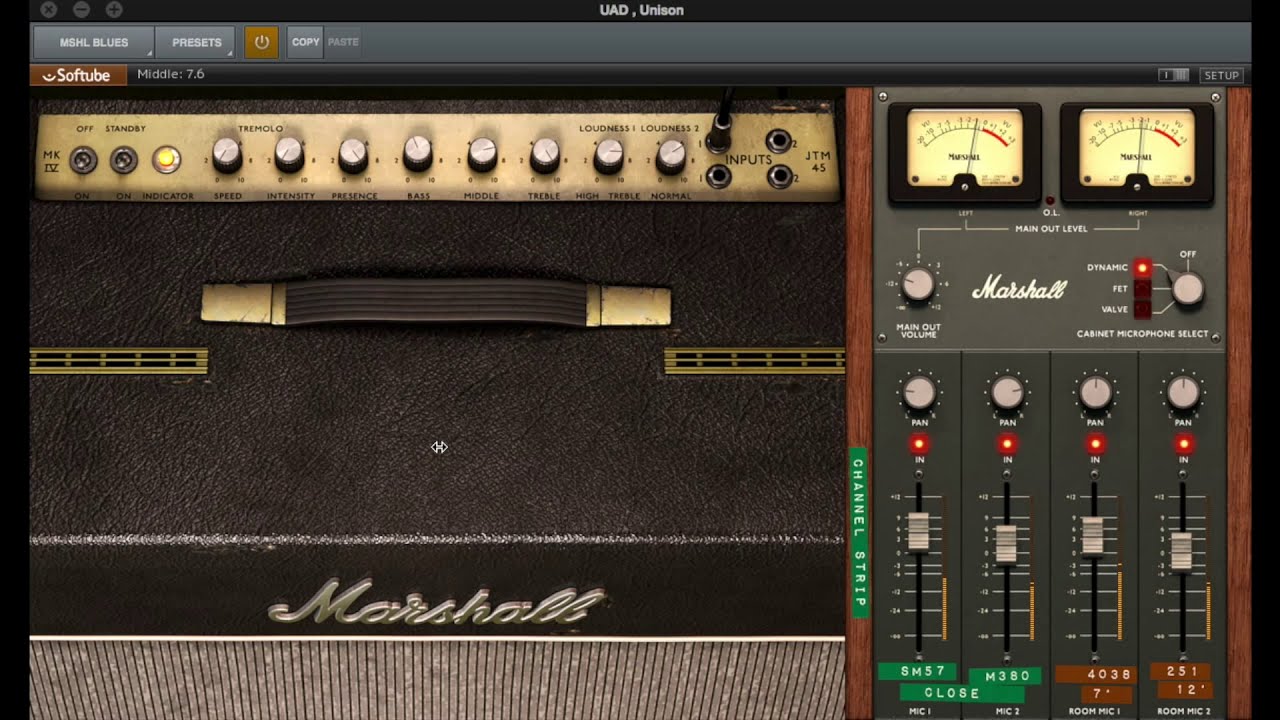Click the Middle: 7.6 parameter readout
Image resolution: width=1280 pixels, height=720 pixels.
pos(170,74)
